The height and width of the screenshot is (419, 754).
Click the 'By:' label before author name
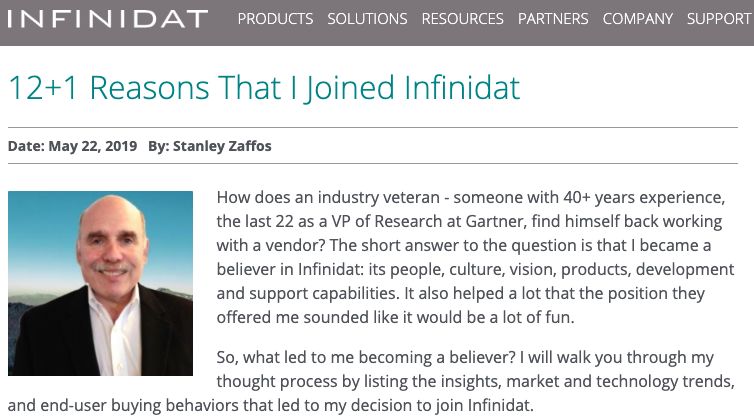point(158,146)
